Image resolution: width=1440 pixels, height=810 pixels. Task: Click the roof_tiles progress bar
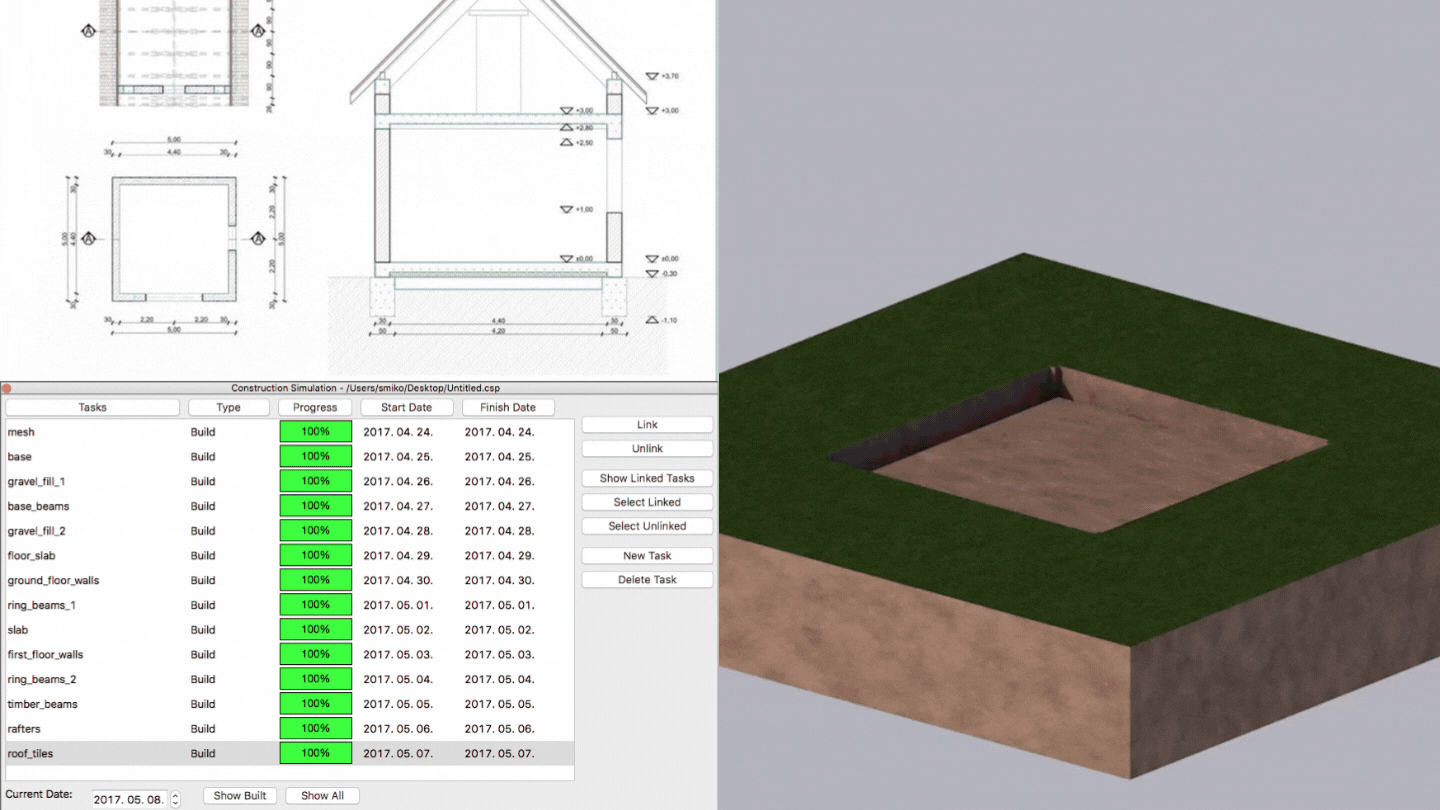[x=315, y=753]
